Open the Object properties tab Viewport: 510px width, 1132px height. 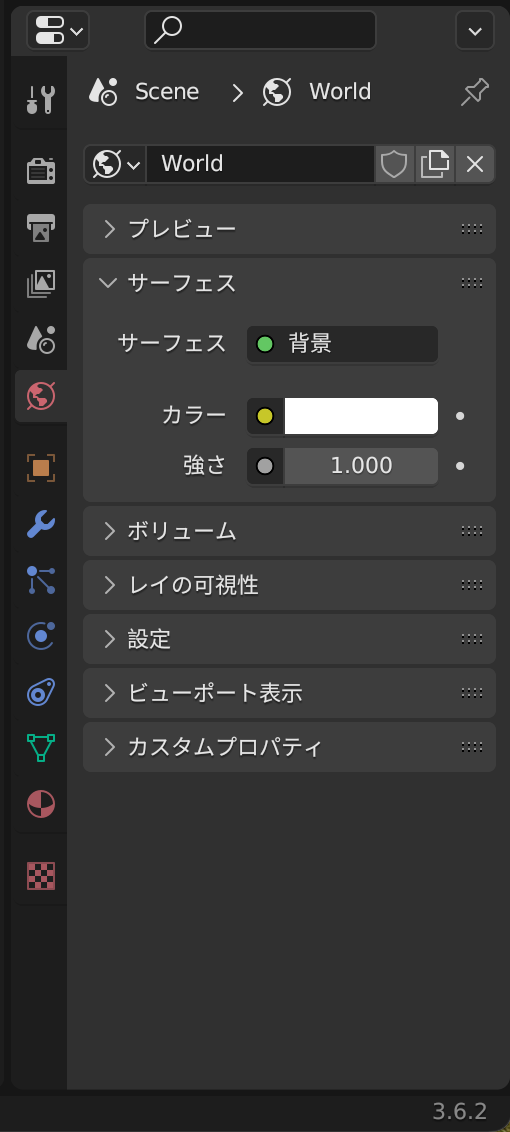[40, 468]
